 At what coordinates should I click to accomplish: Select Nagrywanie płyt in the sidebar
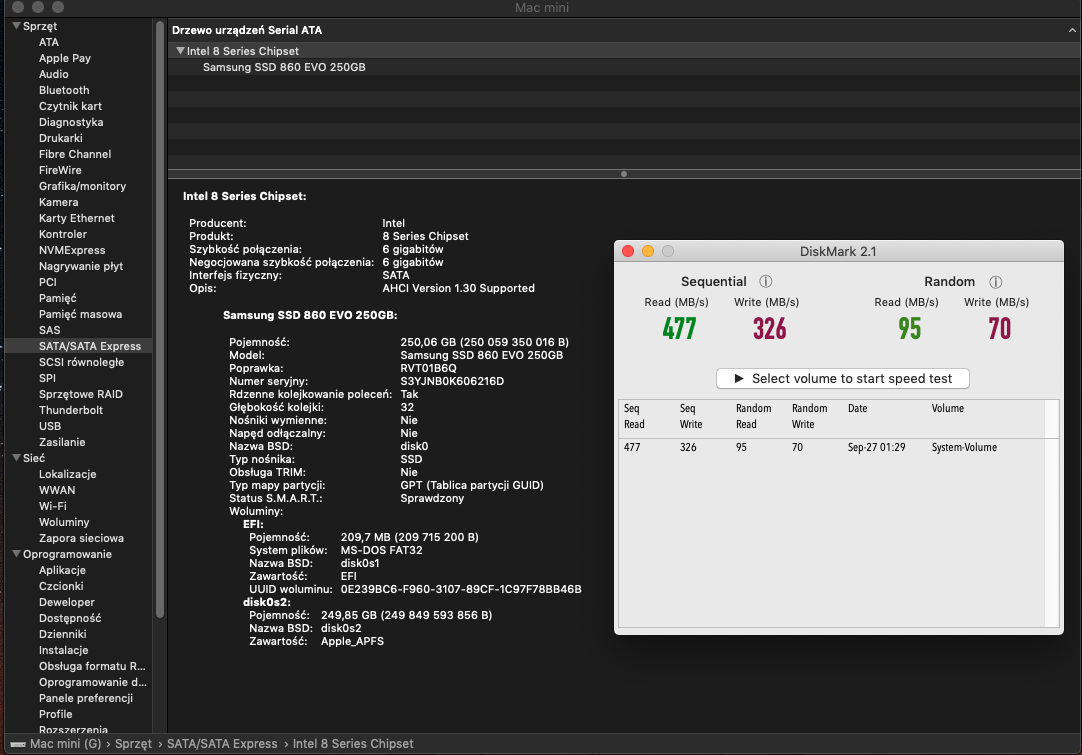81,266
